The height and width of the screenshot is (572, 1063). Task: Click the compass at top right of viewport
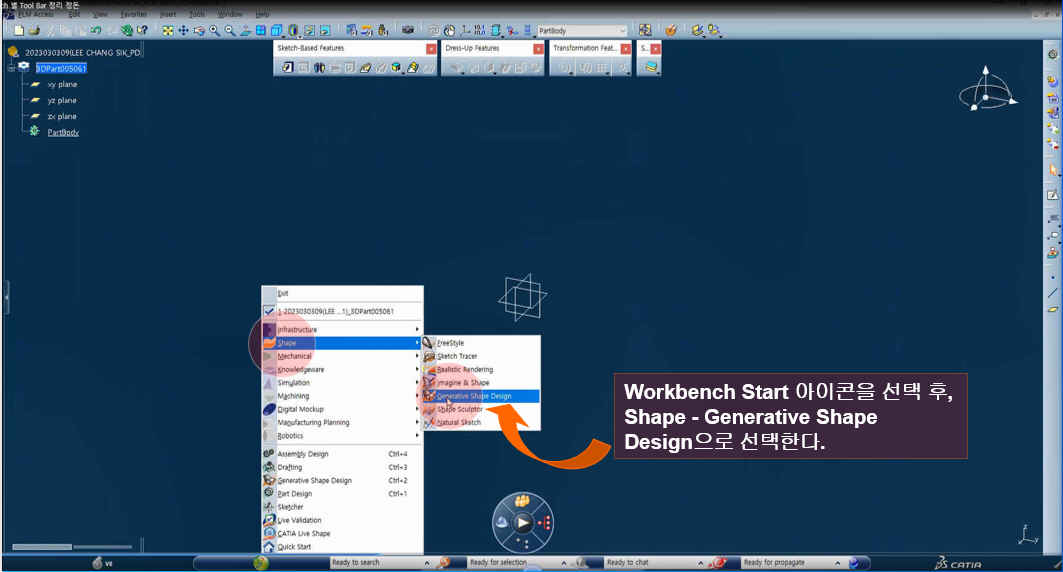click(x=988, y=91)
